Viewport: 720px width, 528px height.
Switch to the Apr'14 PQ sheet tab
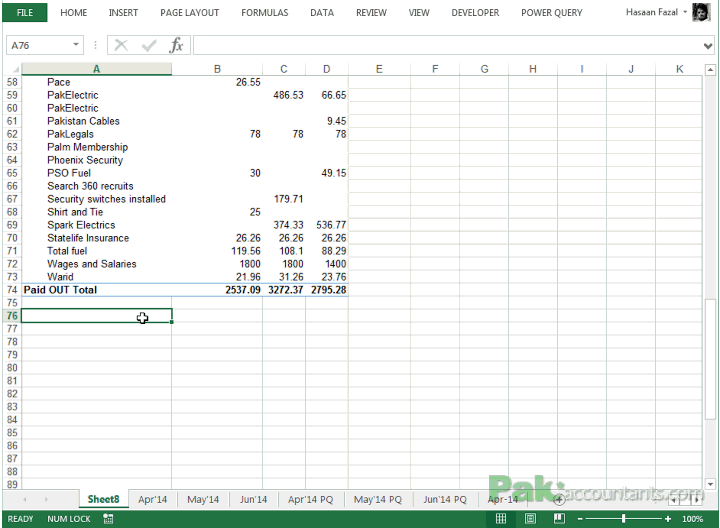(310, 500)
